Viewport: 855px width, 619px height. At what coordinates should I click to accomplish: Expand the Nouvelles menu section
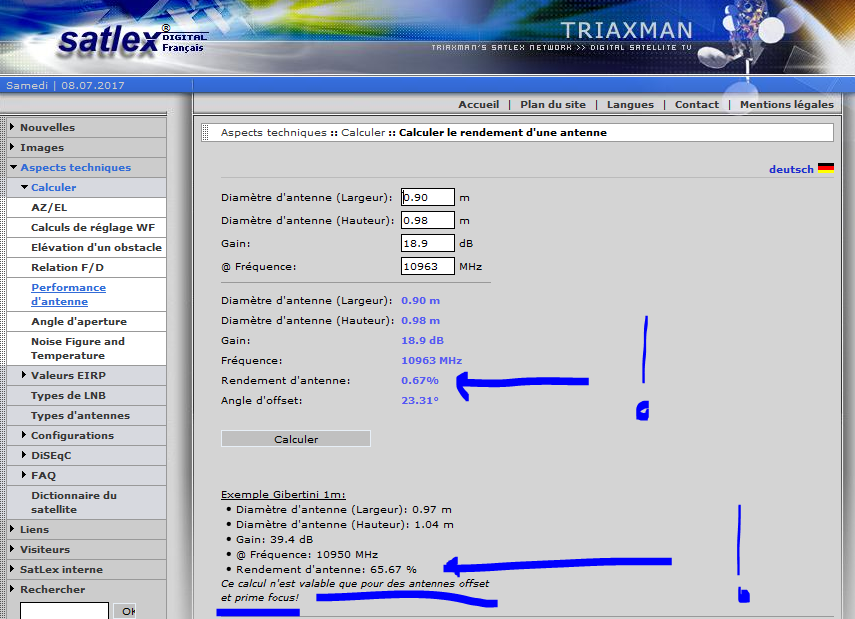coord(47,127)
